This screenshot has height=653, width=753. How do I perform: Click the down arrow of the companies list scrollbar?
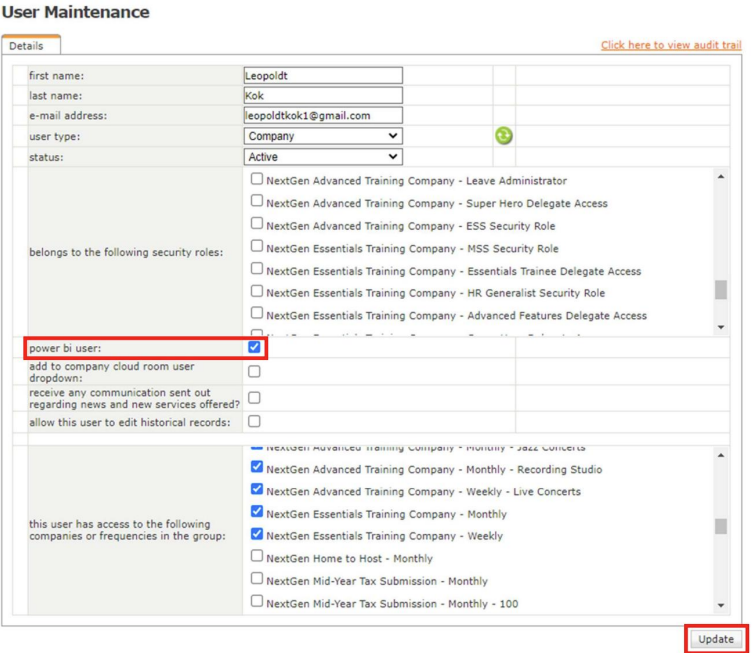(721, 605)
